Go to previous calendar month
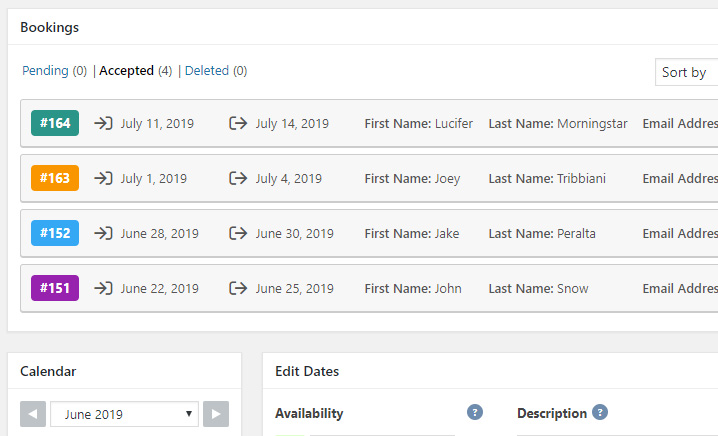Viewport: 718px width, 436px height. [33, 414]
